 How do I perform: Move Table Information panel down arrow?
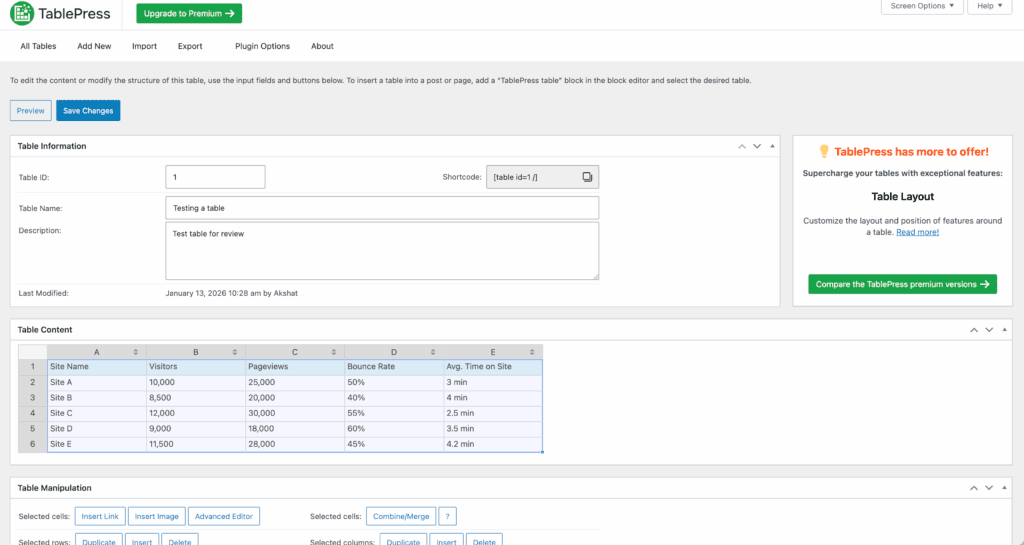757,146
